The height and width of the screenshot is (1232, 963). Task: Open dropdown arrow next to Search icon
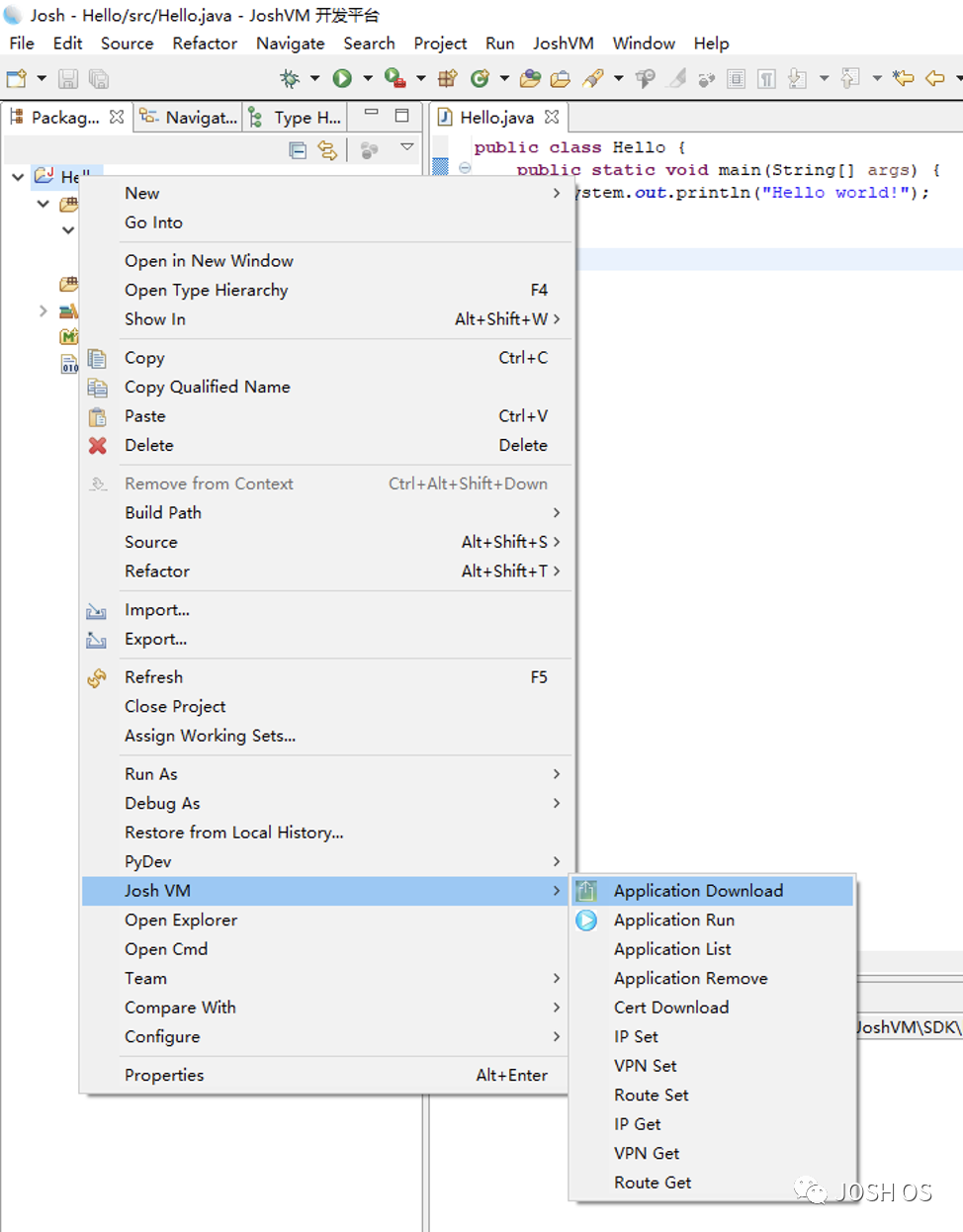(618, 78)
